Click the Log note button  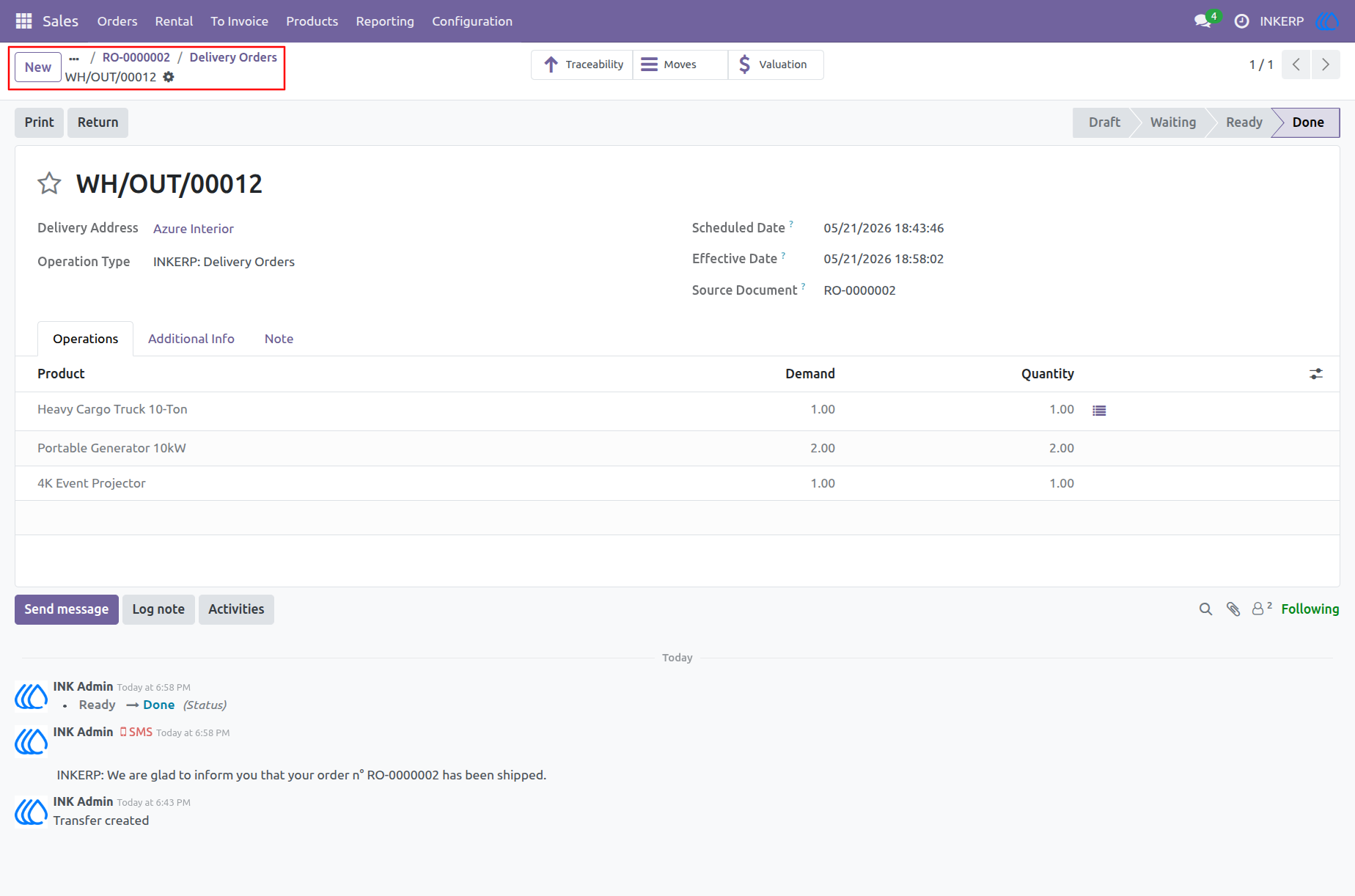(x=158, y=609)
